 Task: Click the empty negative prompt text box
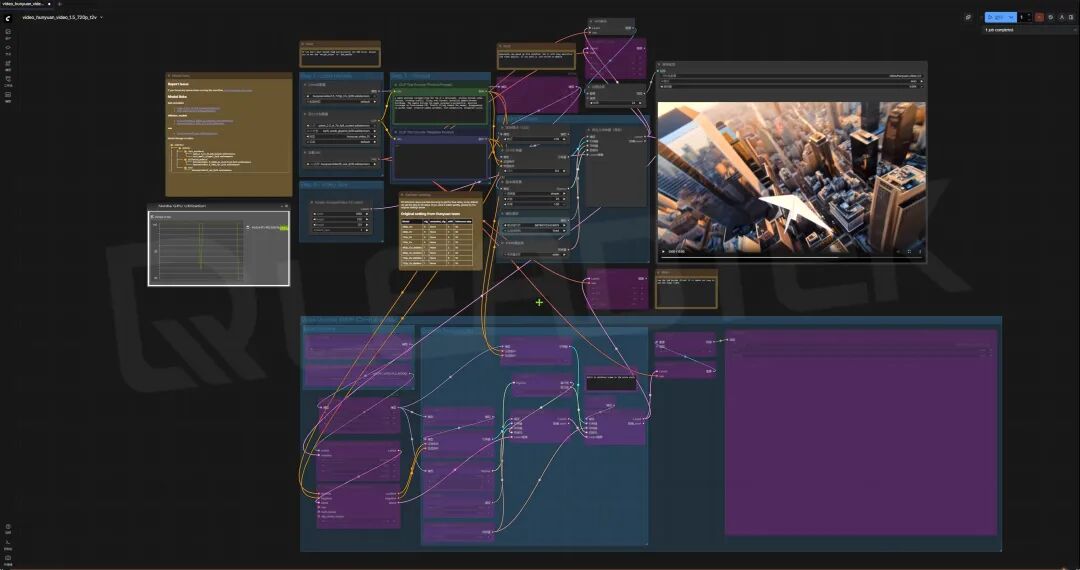(x=439, y=161)
